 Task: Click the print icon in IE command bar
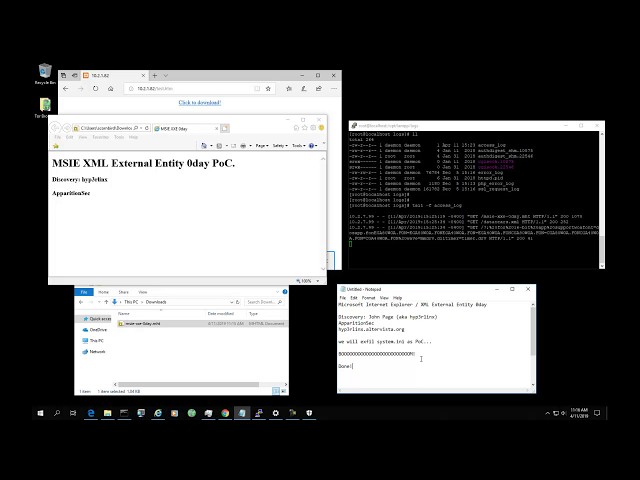pos(243,146)
